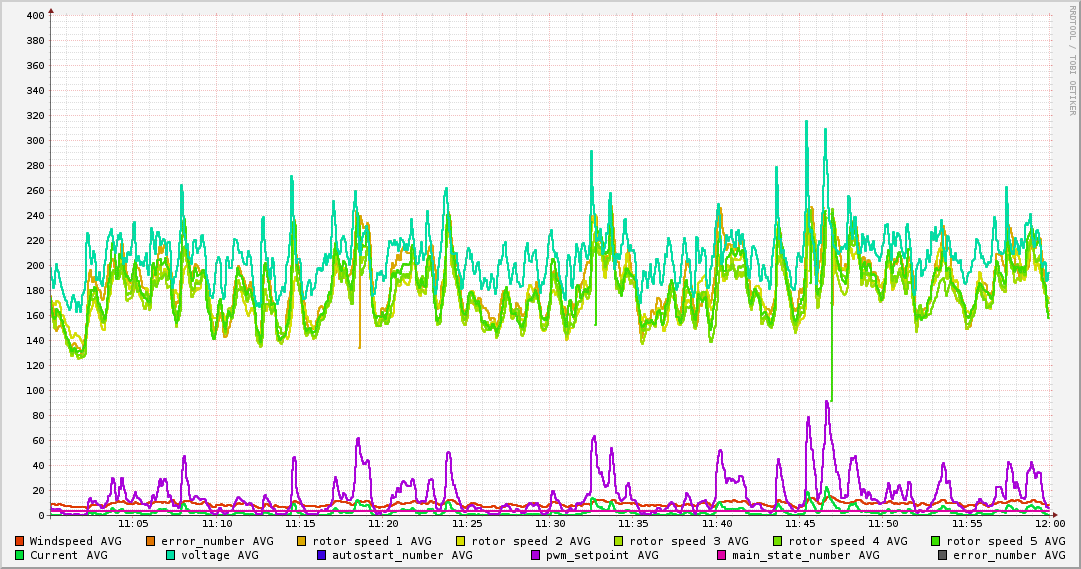Click the 12:00 time axis label
This screenshot has height=569, width=1081.
(x=1049, y=523)
